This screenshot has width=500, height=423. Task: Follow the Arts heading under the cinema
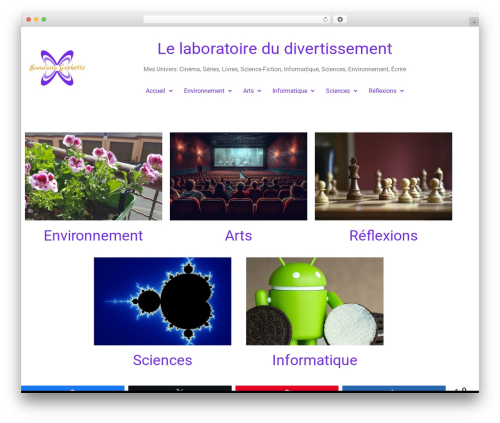(x=238, y=236)
